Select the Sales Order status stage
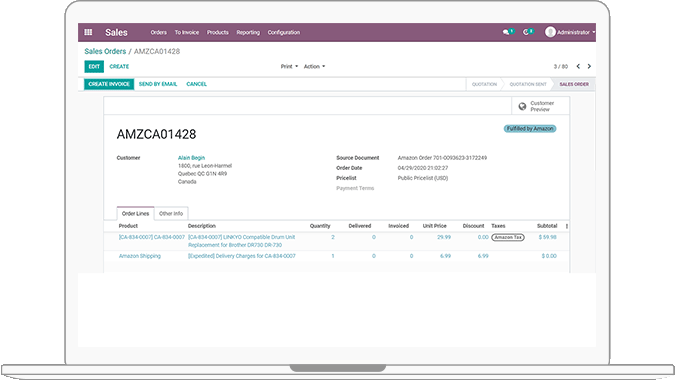The height and width of the screenshot is (380, 675). click(x=574, y=84)
